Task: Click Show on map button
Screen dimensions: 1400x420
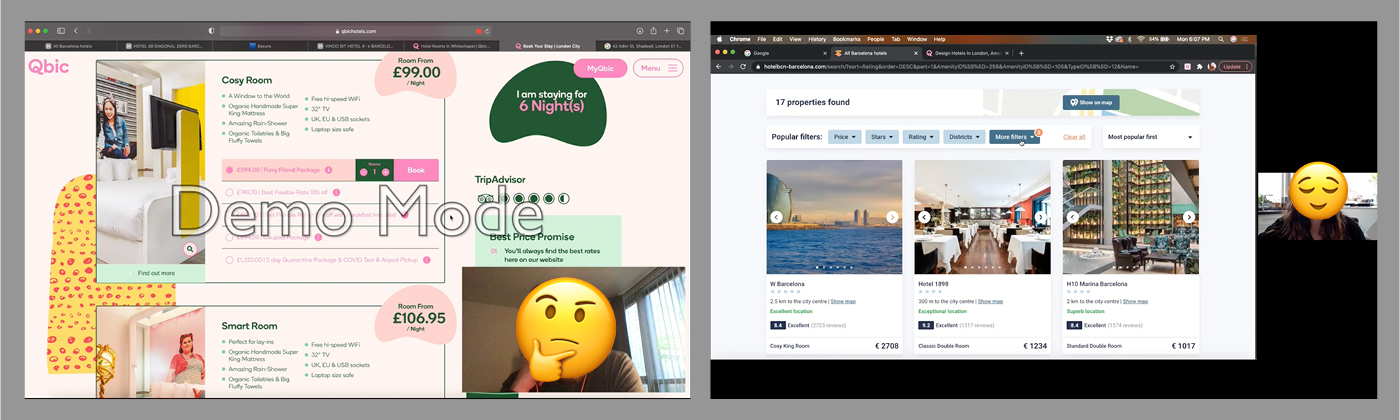Action: pos(1090,102)
